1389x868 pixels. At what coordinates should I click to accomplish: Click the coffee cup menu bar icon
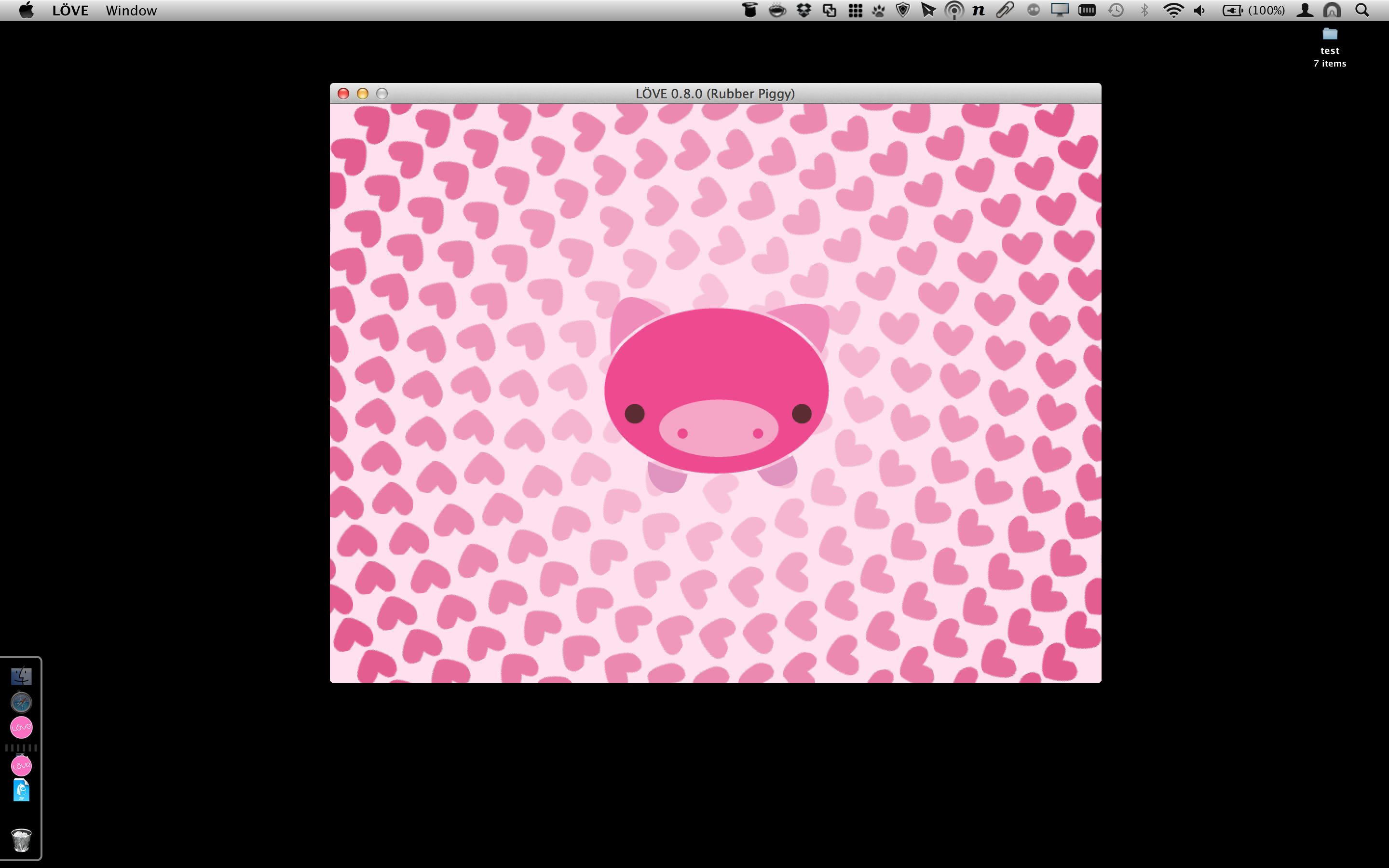coord(777,10)
